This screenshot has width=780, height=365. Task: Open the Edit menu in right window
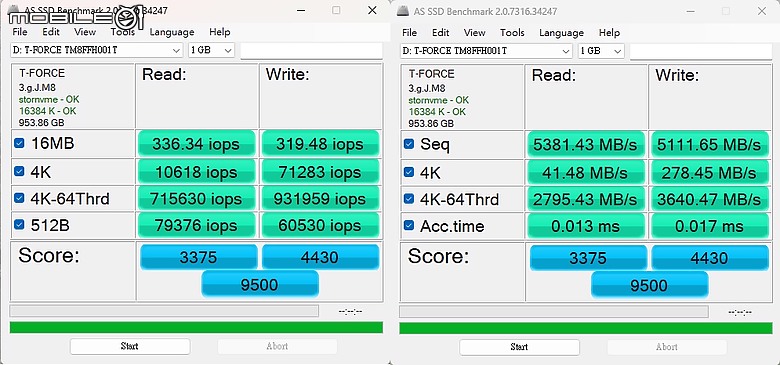440,33
